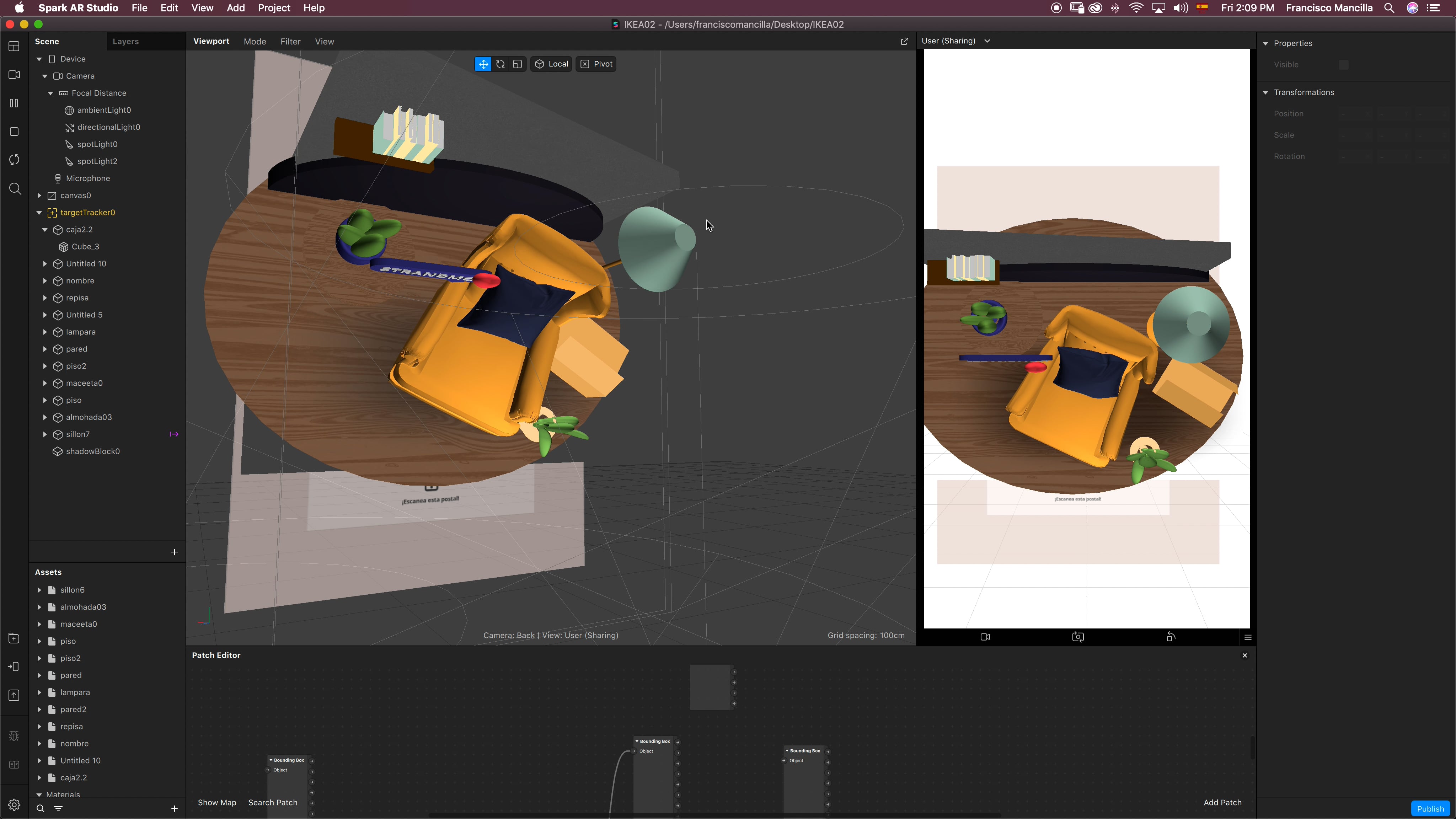Open the viewport Mode menu
The height and width of the screenshot is (819, 1456).
255,41
